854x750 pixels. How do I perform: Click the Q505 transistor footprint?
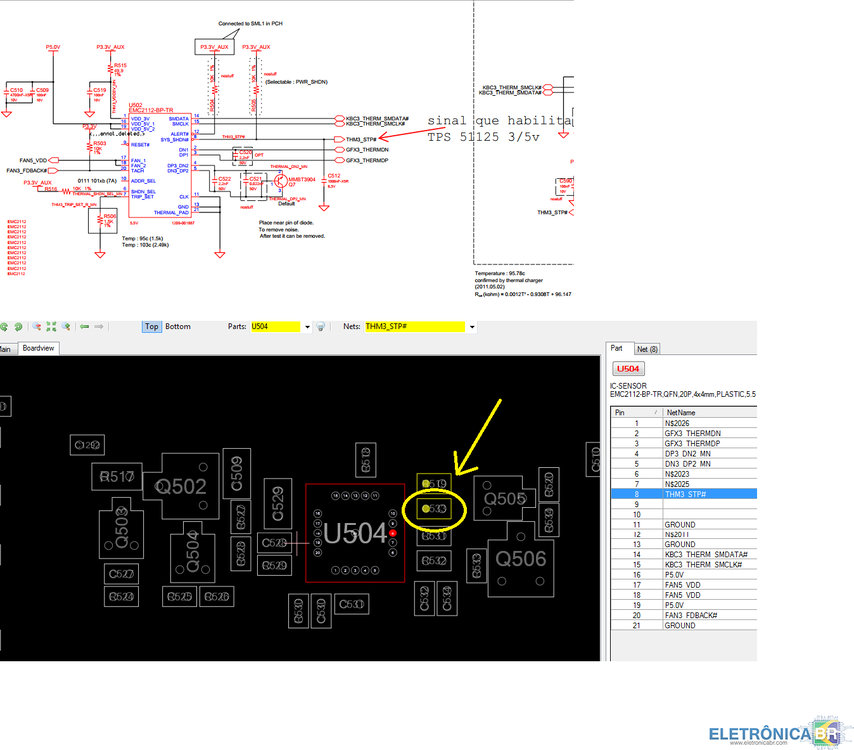[505, 498]
